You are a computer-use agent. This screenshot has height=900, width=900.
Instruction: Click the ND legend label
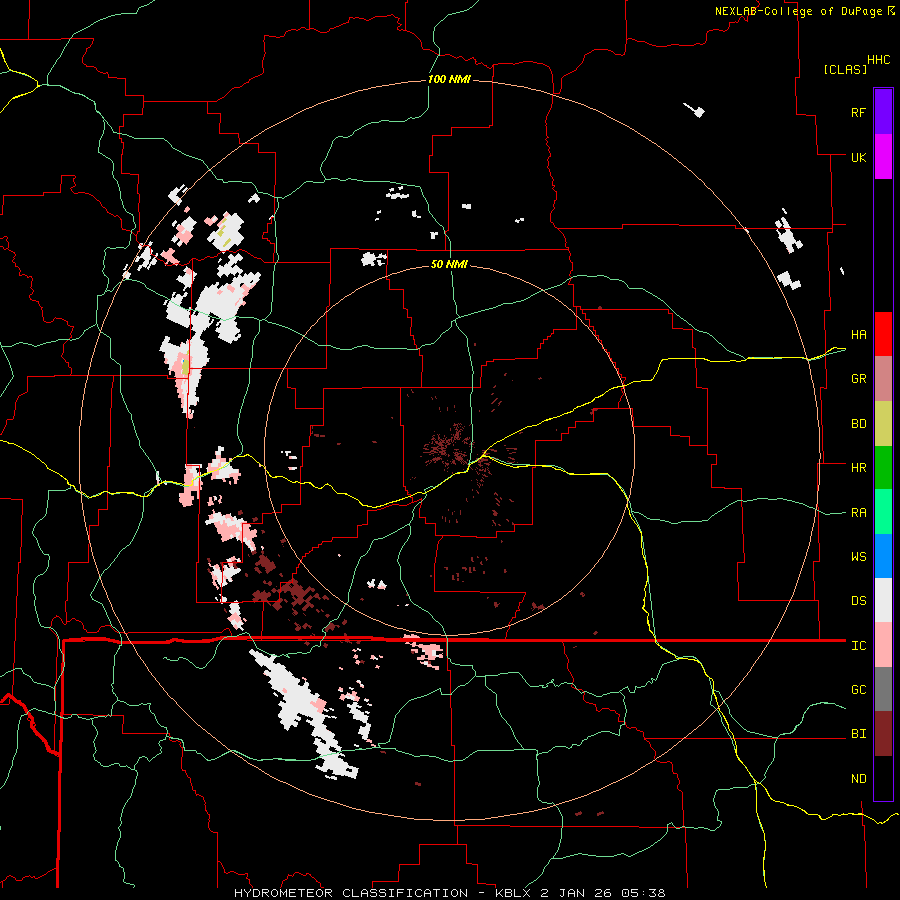[x=858, y=779]
